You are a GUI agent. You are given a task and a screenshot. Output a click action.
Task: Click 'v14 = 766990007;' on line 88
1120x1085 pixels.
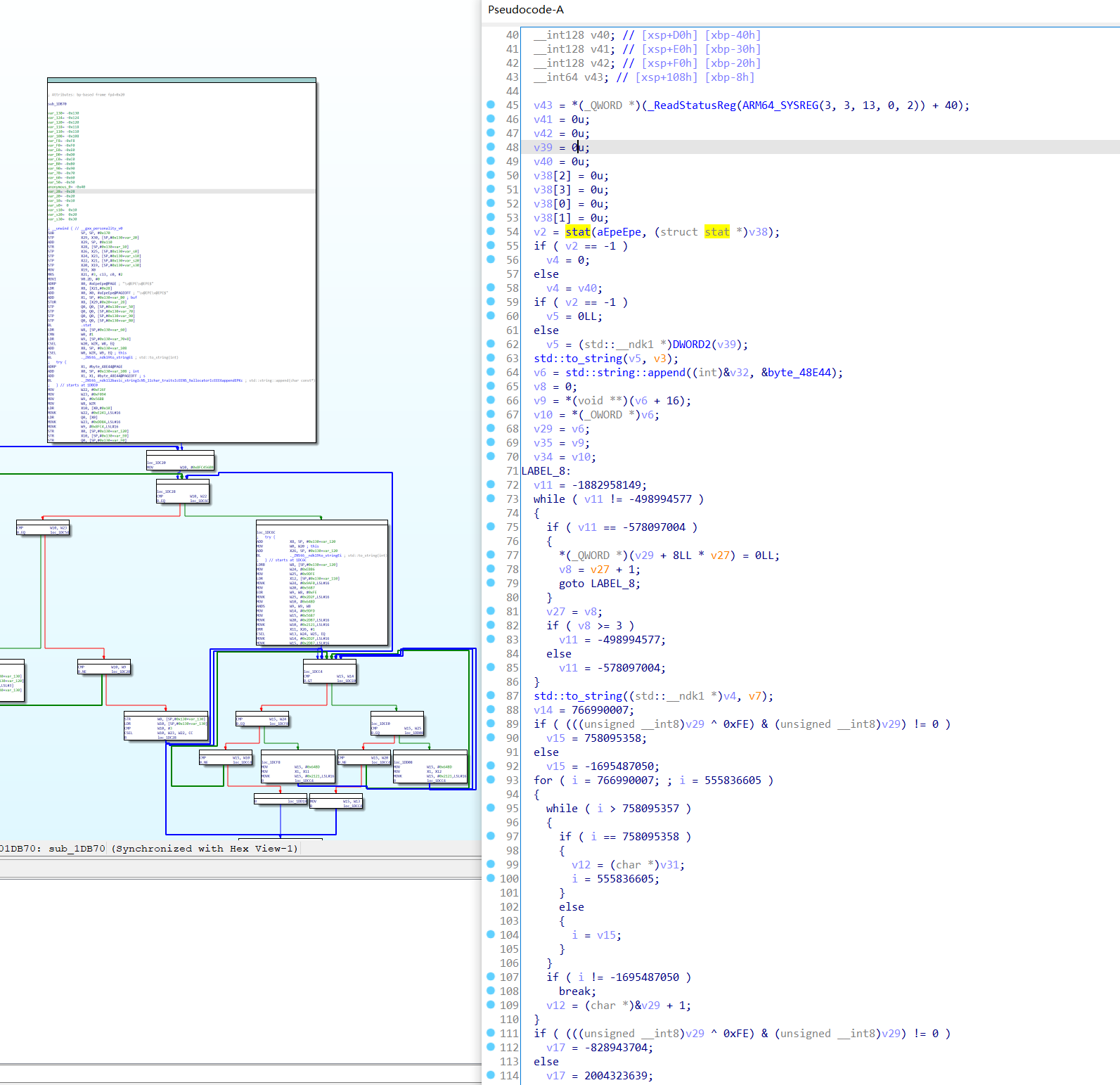pos(584,710)
